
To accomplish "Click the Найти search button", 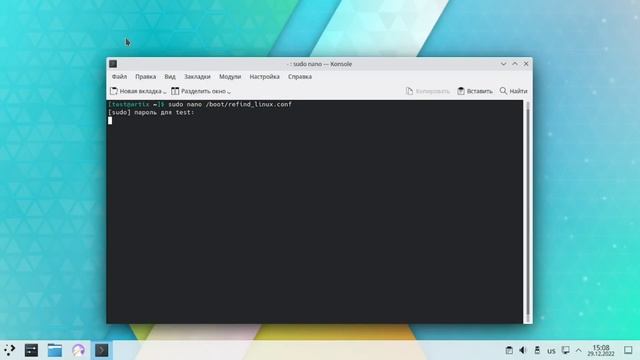I will point(513,91).
